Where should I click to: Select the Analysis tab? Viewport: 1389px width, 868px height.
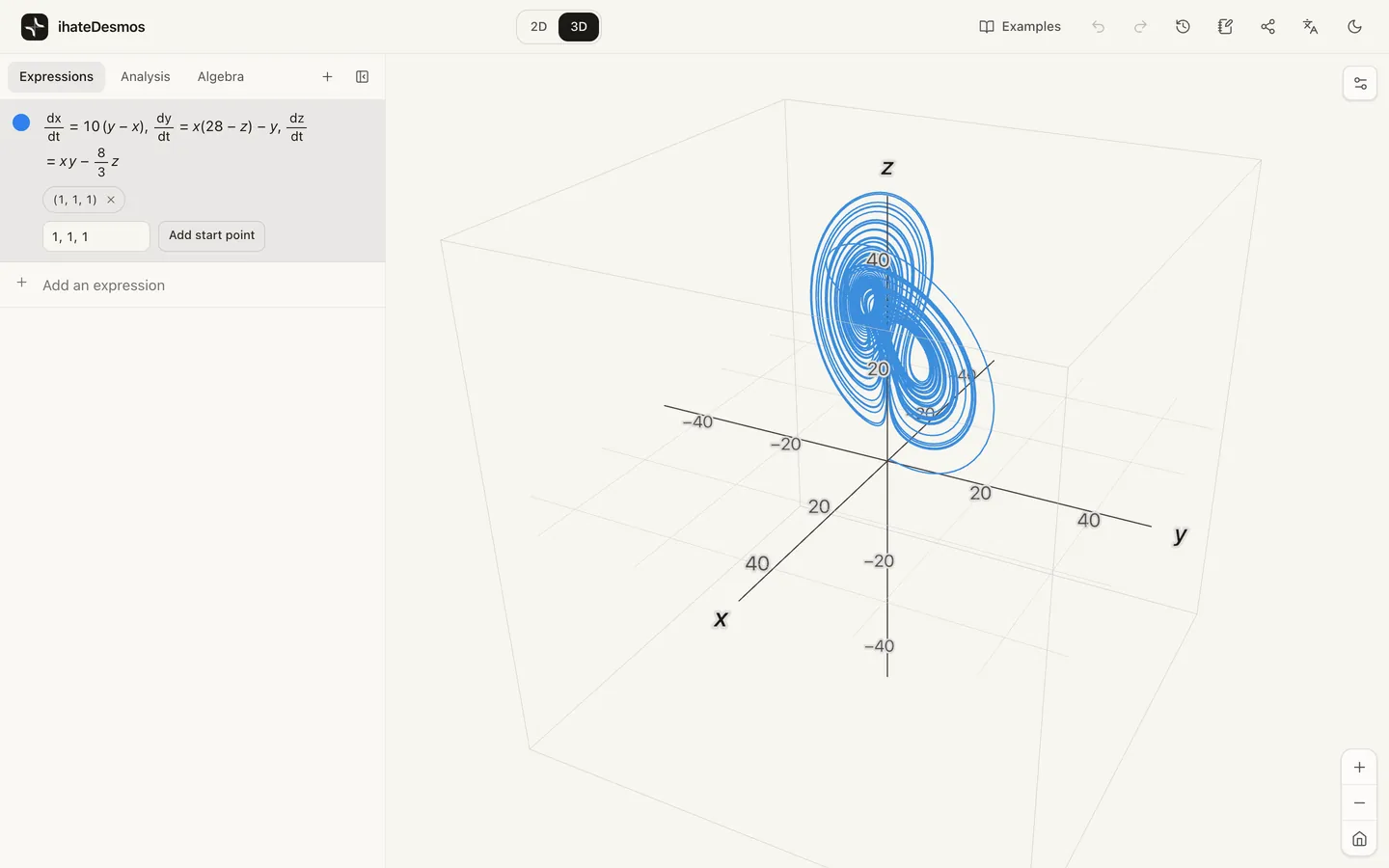pos(145,77)
